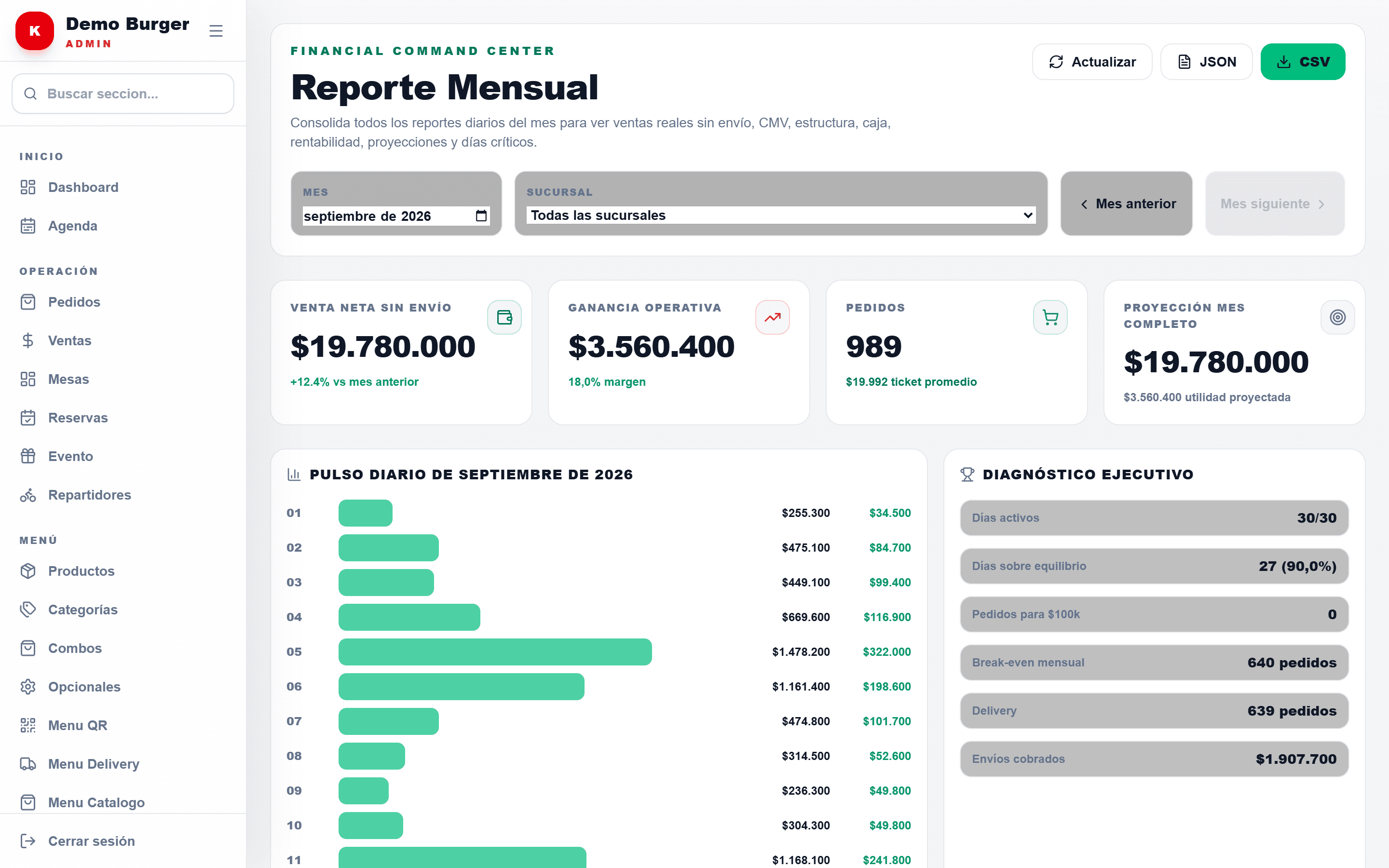Click the Menu Delivery truck icon
This screenshot has width=1389, height=868.
point(28,764)
